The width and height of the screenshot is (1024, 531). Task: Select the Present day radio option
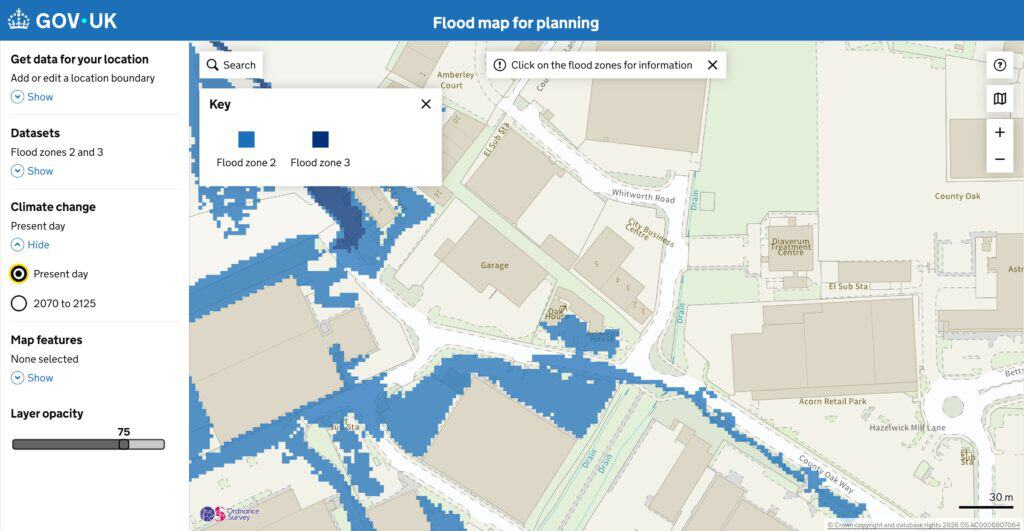(19, 274)
